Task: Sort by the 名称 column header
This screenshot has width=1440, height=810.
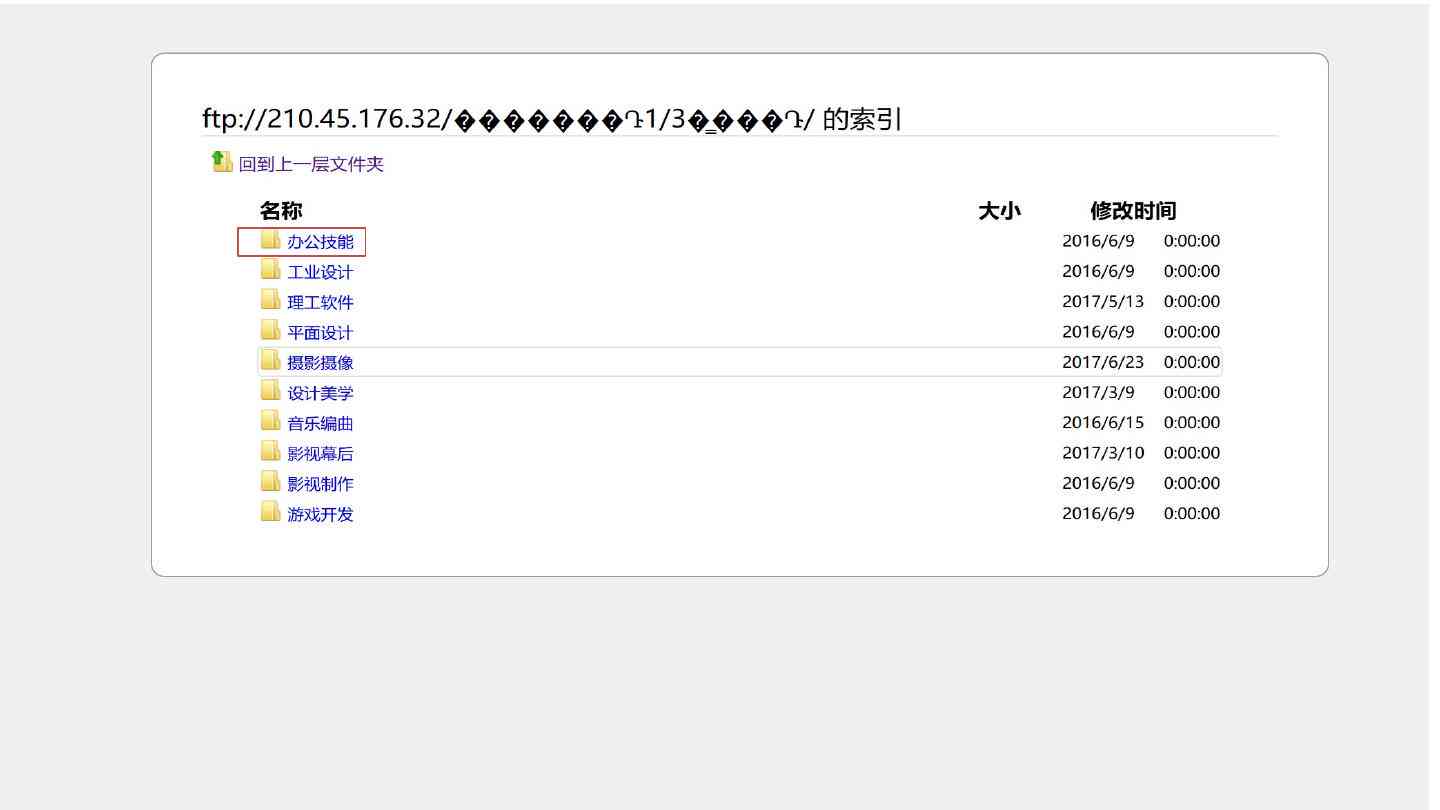Action: click(281, 211)
